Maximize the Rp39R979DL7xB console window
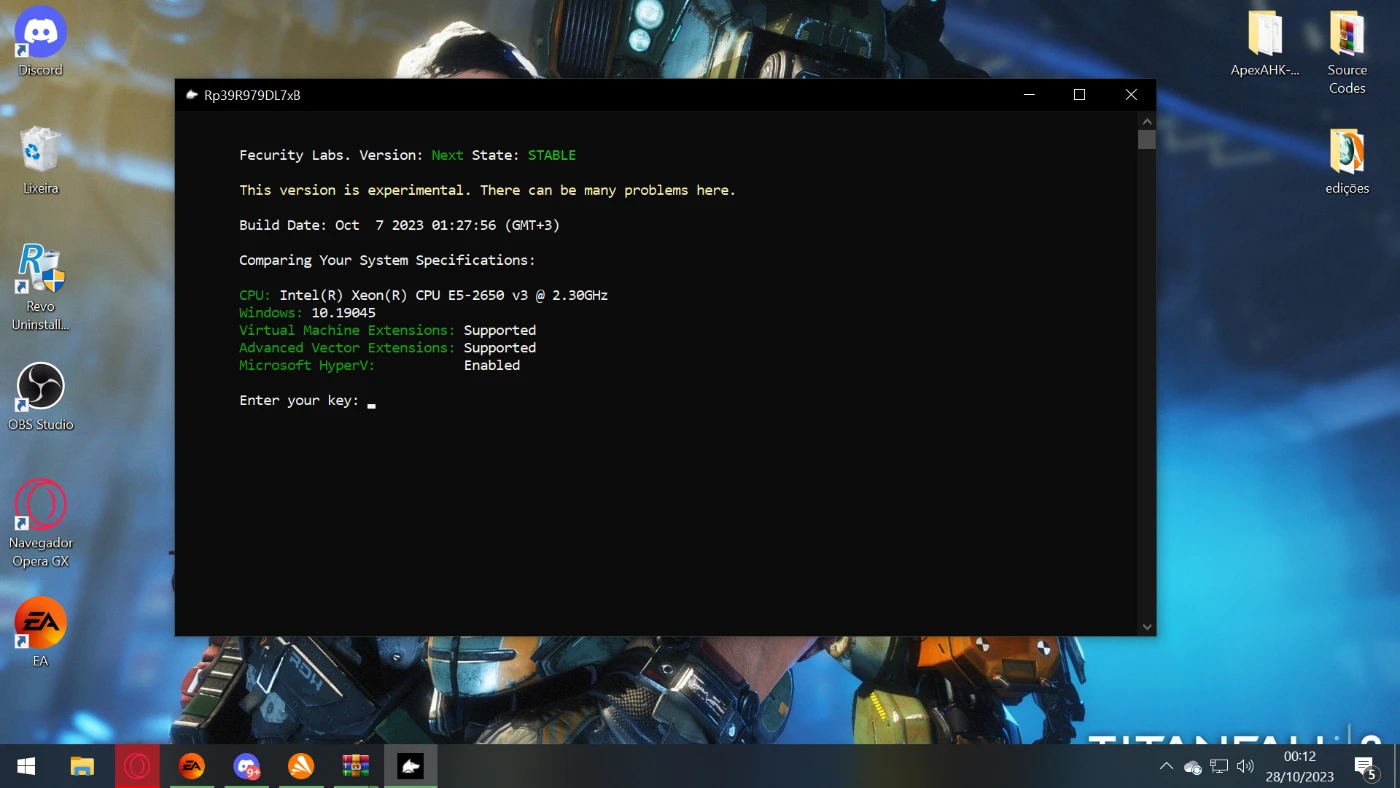This screenshot has width=1400, height=788. point(1079,95)
